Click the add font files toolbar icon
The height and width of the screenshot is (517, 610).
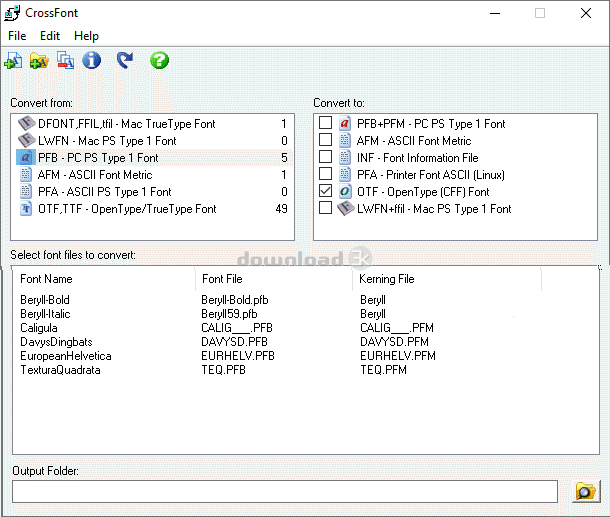[13, 61]
